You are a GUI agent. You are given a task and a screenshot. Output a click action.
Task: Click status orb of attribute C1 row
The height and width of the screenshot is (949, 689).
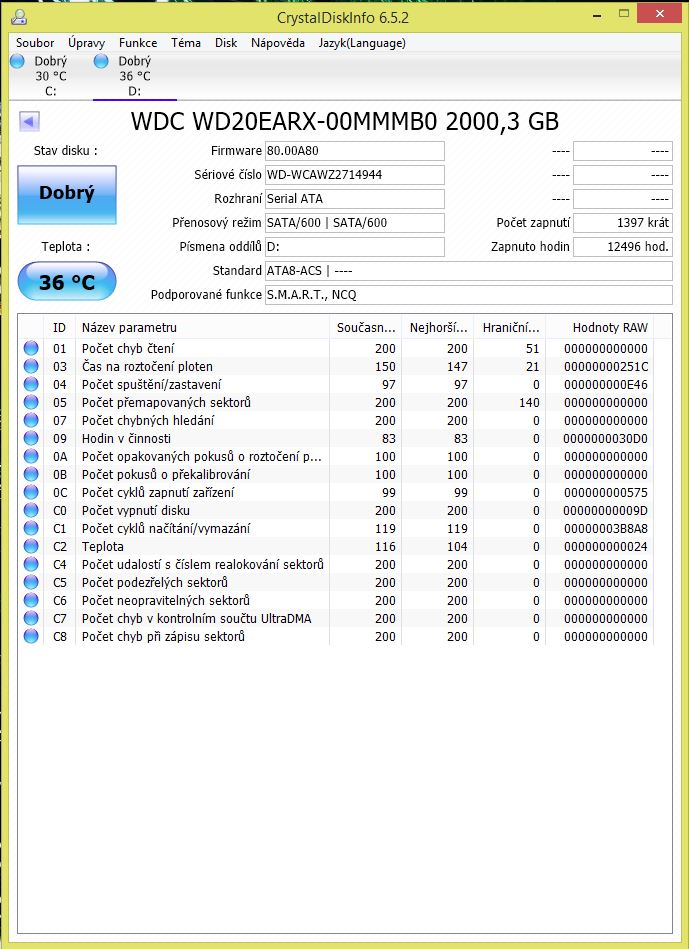31,528
